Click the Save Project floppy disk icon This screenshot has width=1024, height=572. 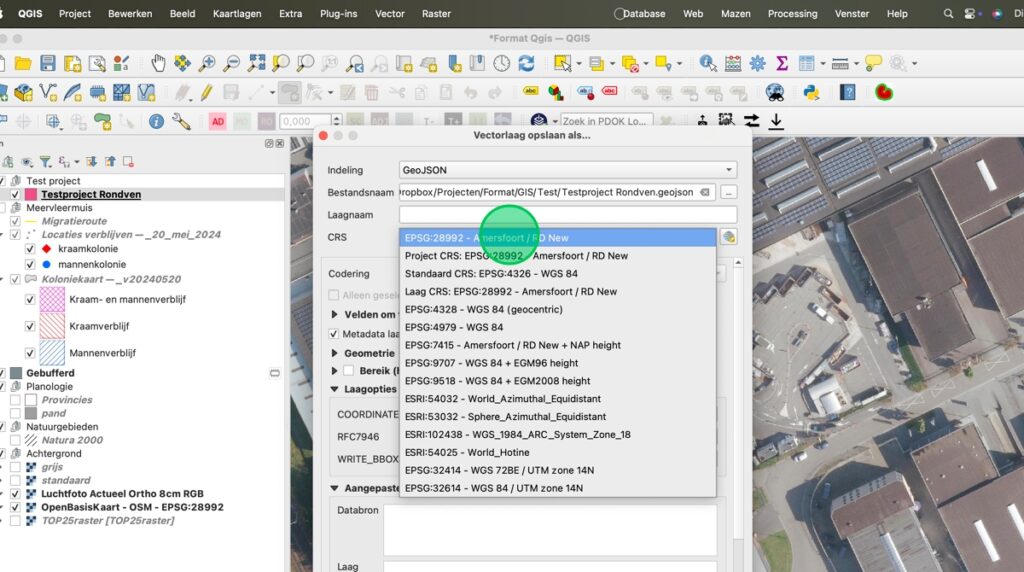tap(48, 63)
